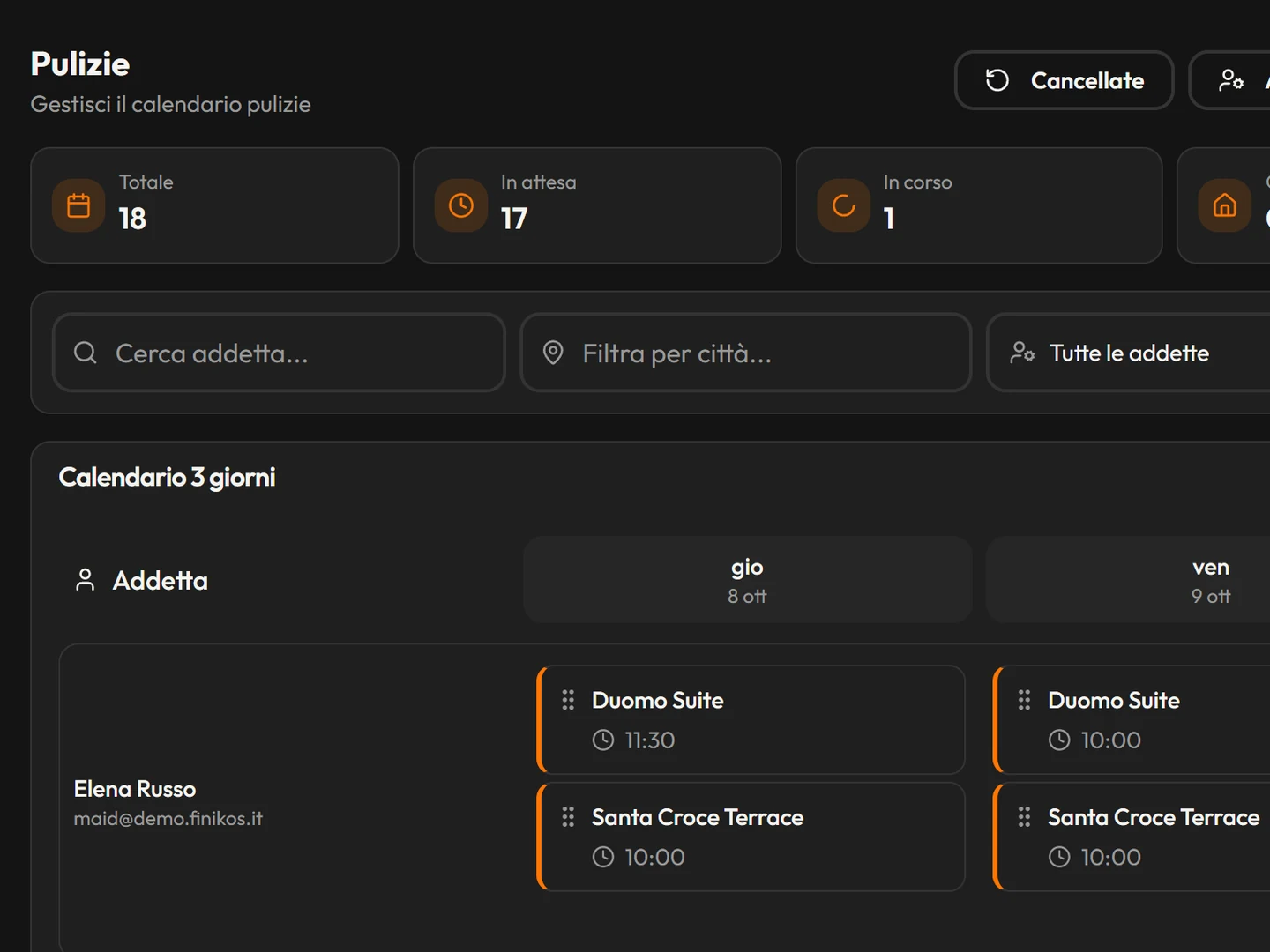Click drag handle of Santa Croce Terrace gio card
The width and height of the screenshot is (1270, 952).
click(568, 817)
